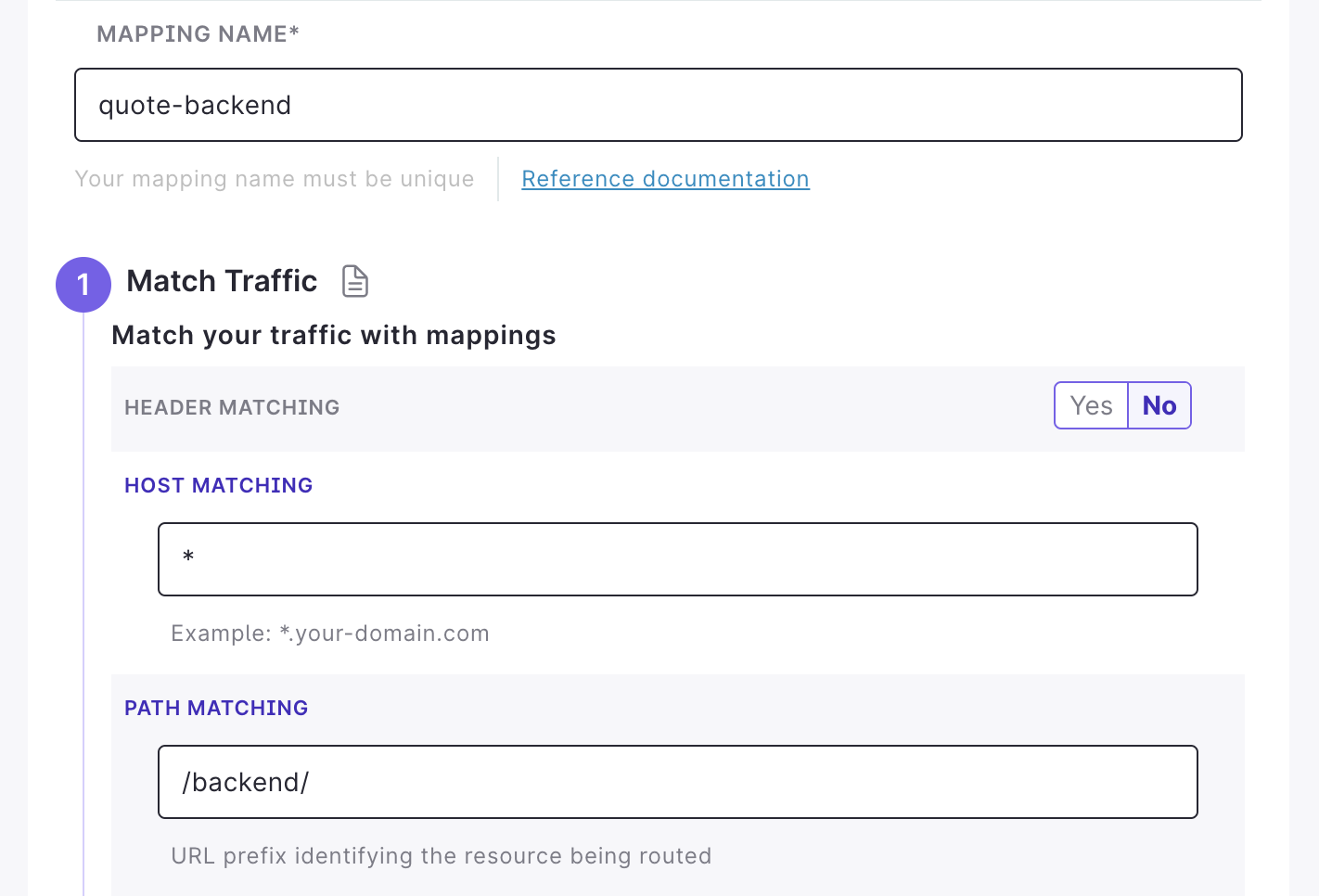Image resolution: width=1319 pixels, height=896 pixels.
Task: Click the PATH MATCHING section label
Action: point(216,708)
